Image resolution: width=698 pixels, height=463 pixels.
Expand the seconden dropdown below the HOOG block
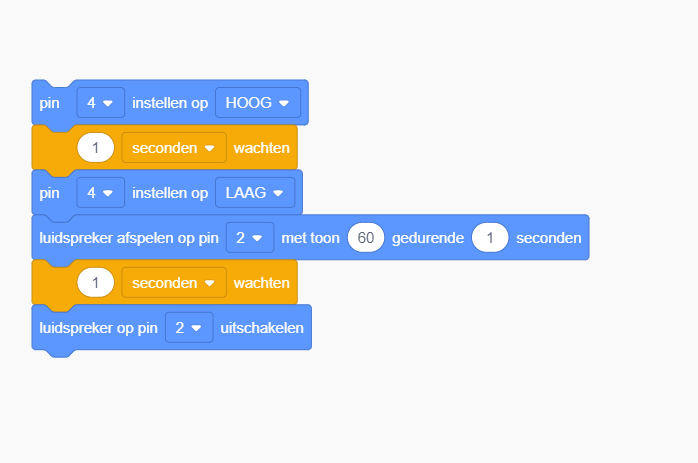(x=174, y=147)
